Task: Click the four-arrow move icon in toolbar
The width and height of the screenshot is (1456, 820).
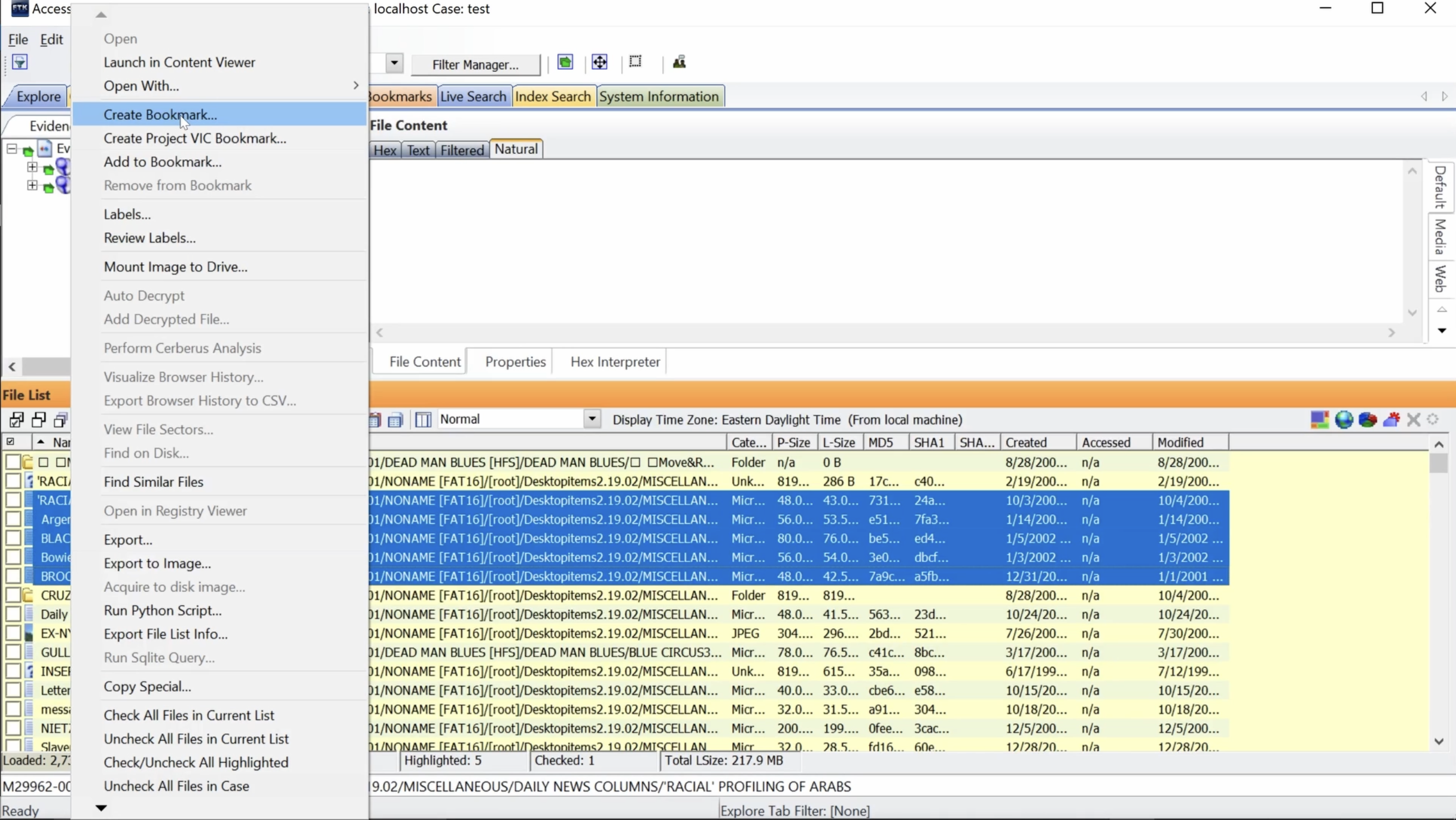Action: tap(599, 62)
